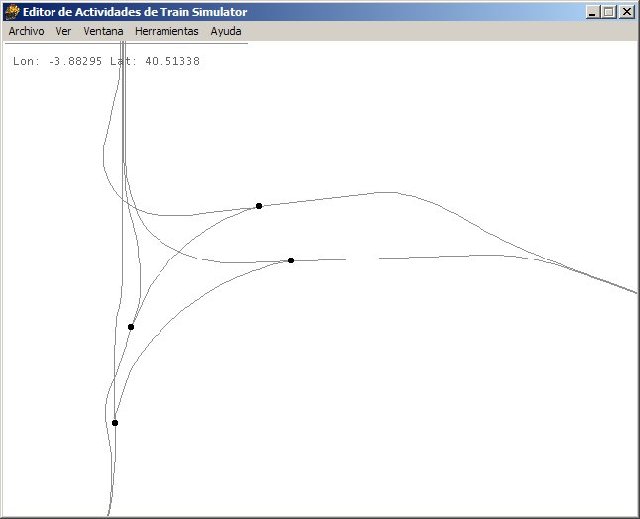Screen dimensions: 640x519
Task: Click the peak of the upper curved track
Action: pos(380,192)
